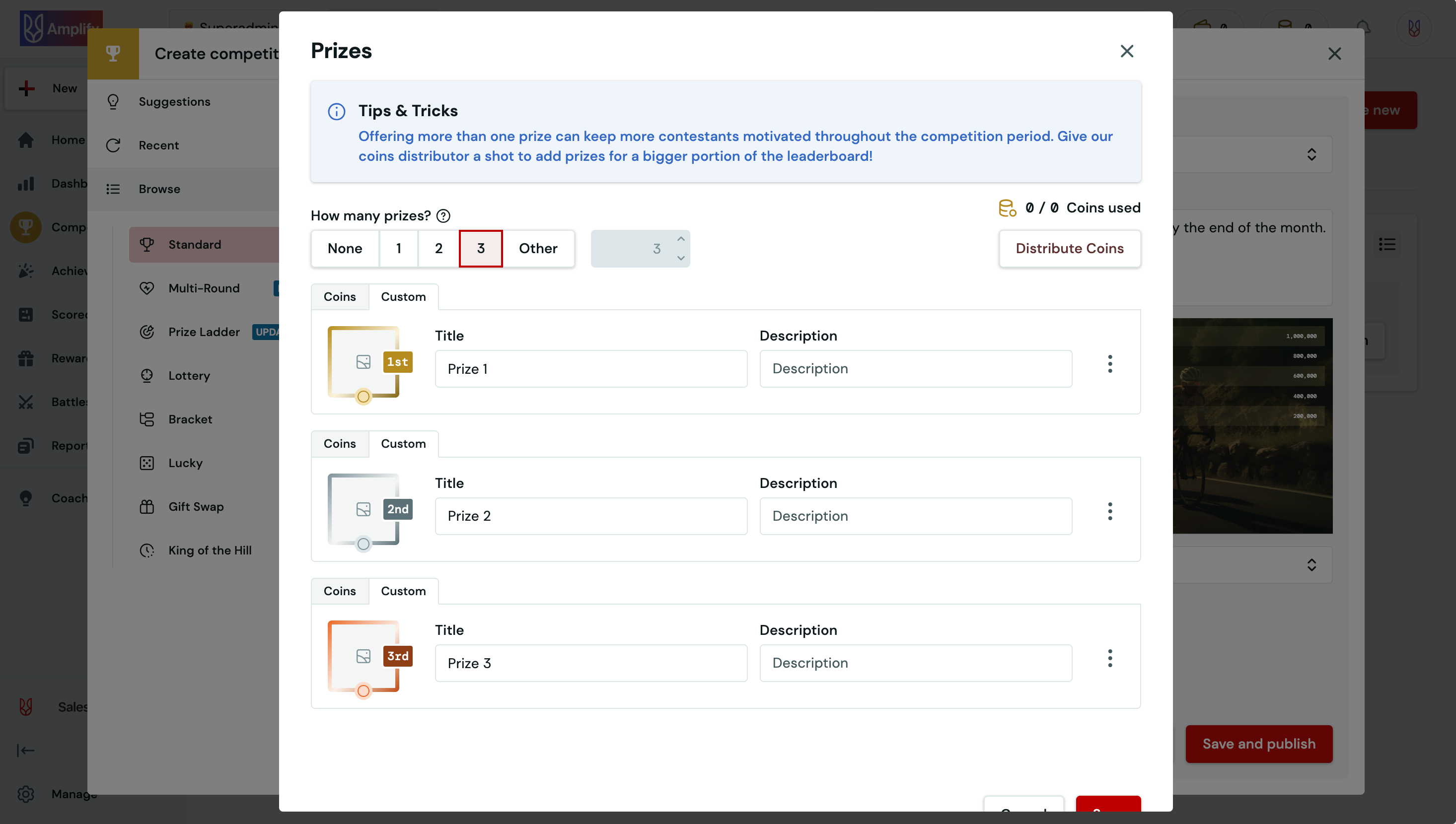This screenshot has height=824, width=1456.
Task: Click the Prize 2 title field
Action: (590, 516)
